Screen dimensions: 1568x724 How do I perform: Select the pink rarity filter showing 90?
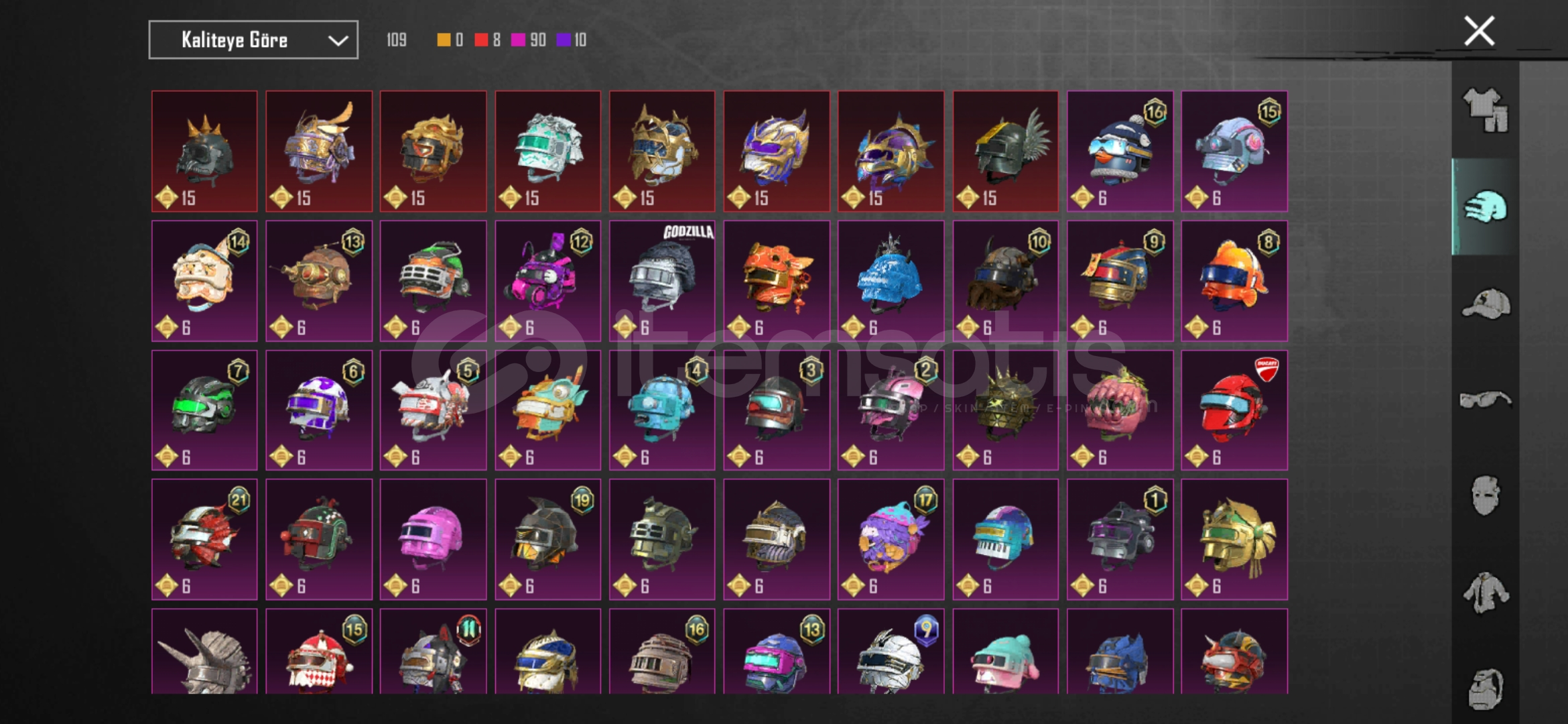tap(528, 40)
